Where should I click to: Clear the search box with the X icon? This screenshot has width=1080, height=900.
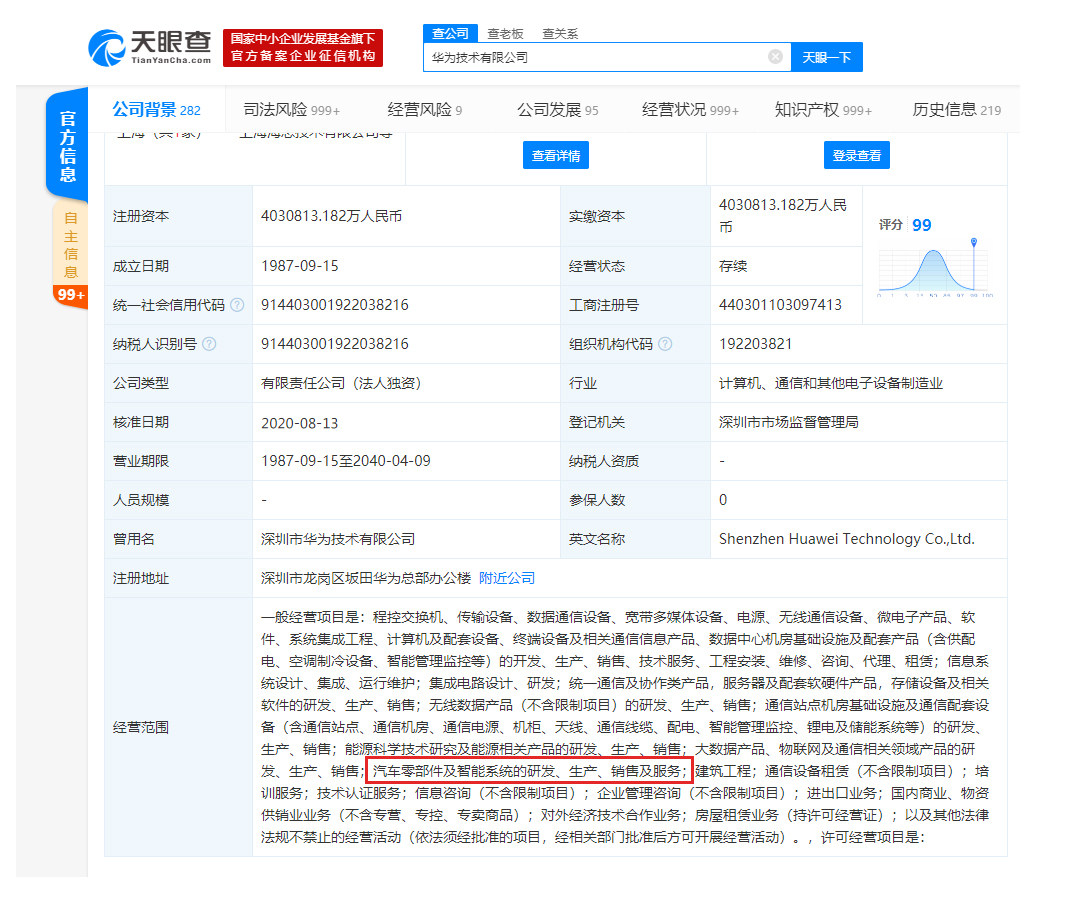tap(775, 57)
